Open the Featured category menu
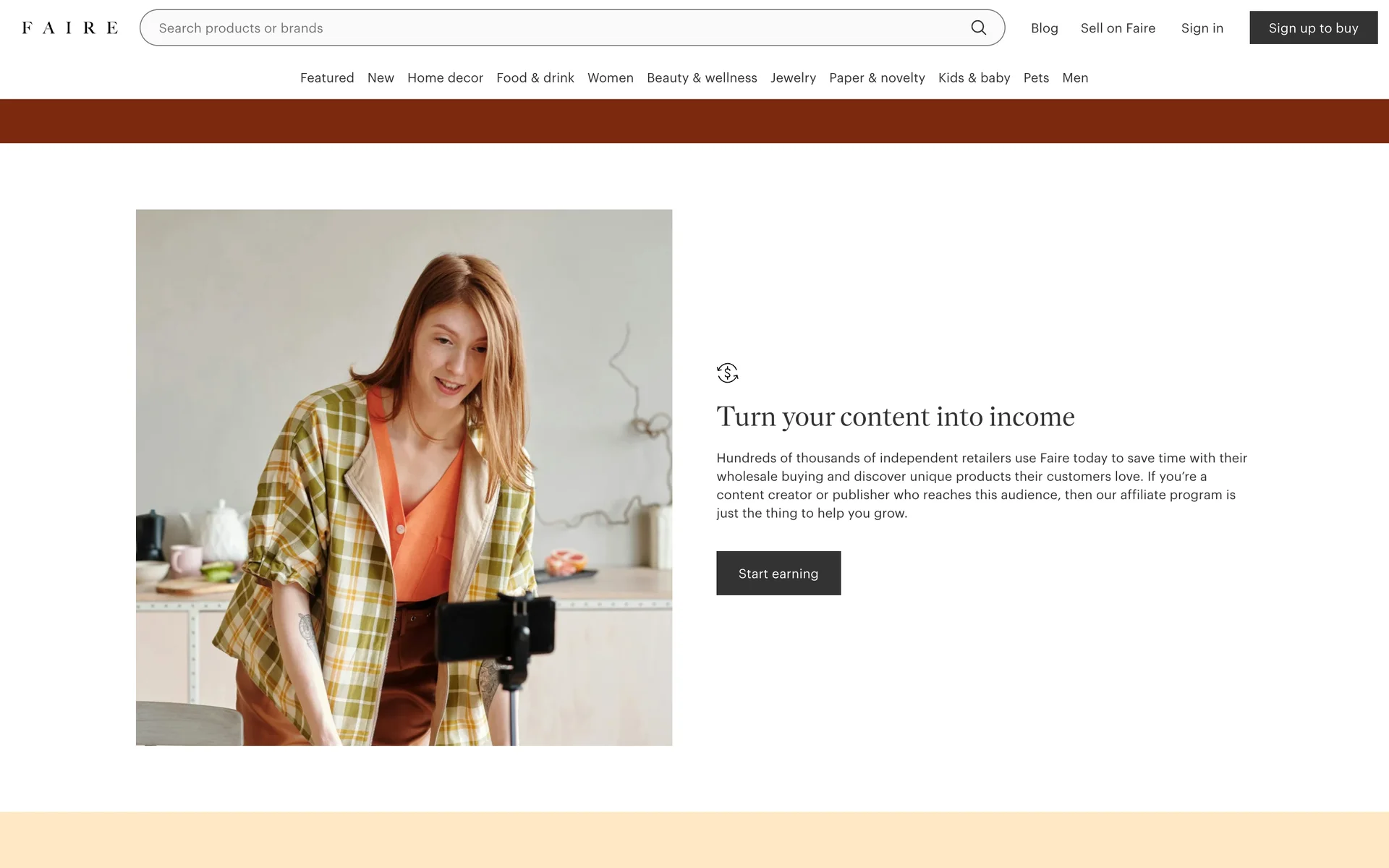Viewport: 1389px width, 868px height. [327, 77]
